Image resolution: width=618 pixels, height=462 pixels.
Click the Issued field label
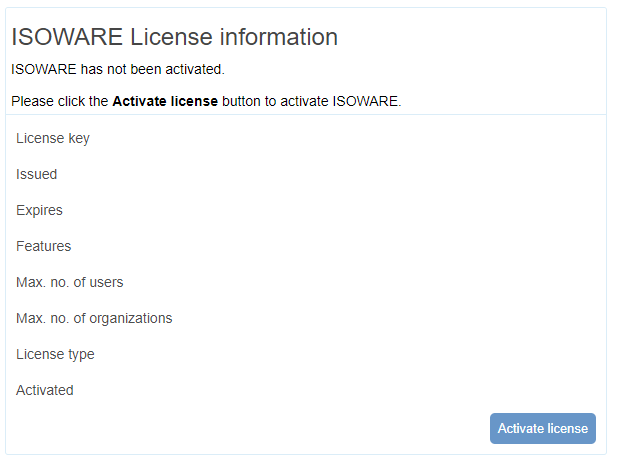(37, 174)
